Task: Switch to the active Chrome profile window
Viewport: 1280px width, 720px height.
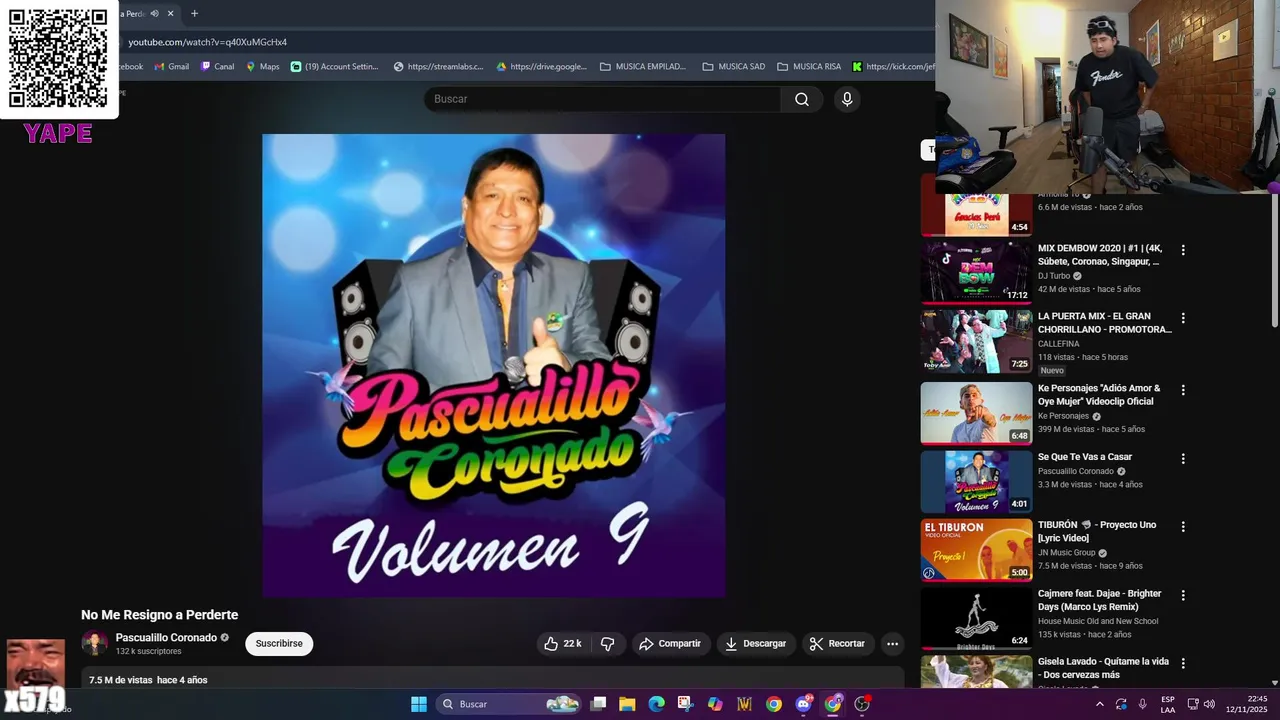Action: pyautogui.click(x=833, y=704)
